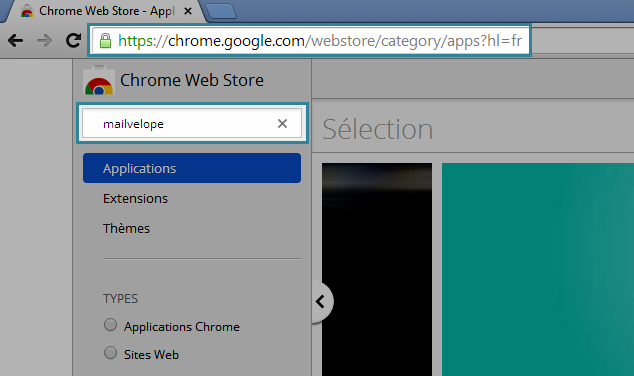
Task: Click the address bar URL field
Action: (x=310, y=40)
